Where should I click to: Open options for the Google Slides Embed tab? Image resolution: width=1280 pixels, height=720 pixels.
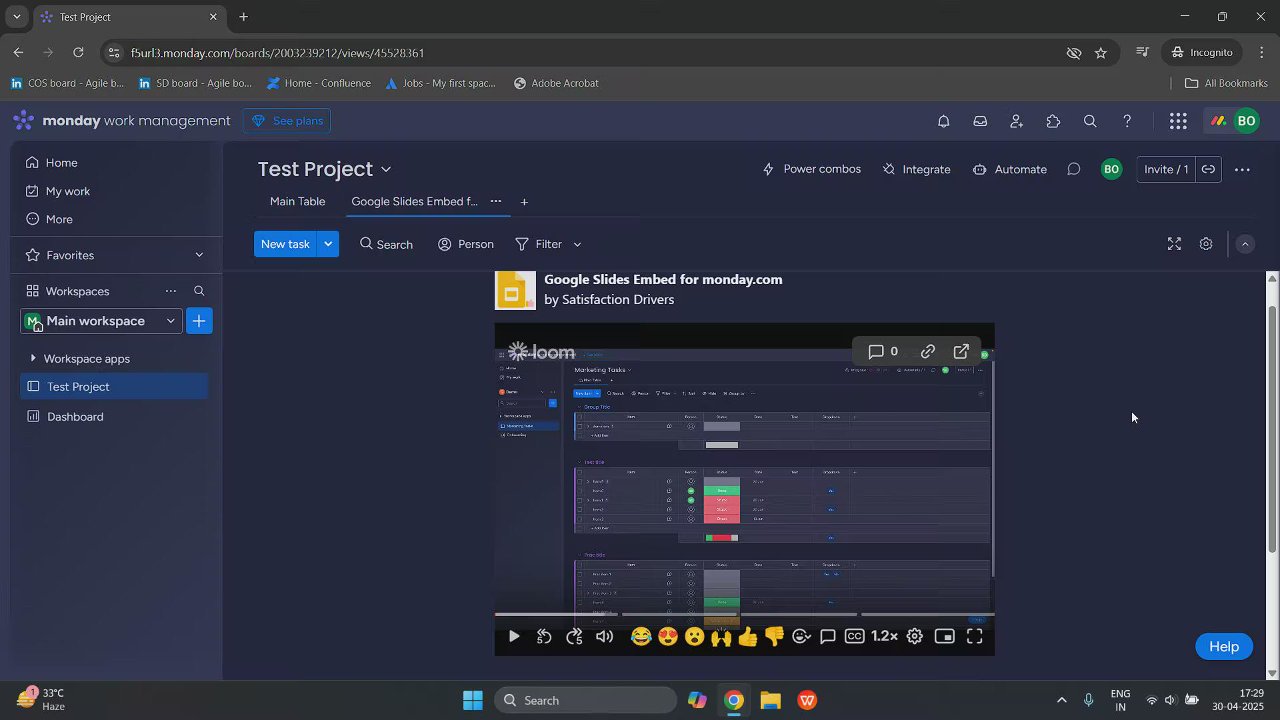tap(496, 201)
